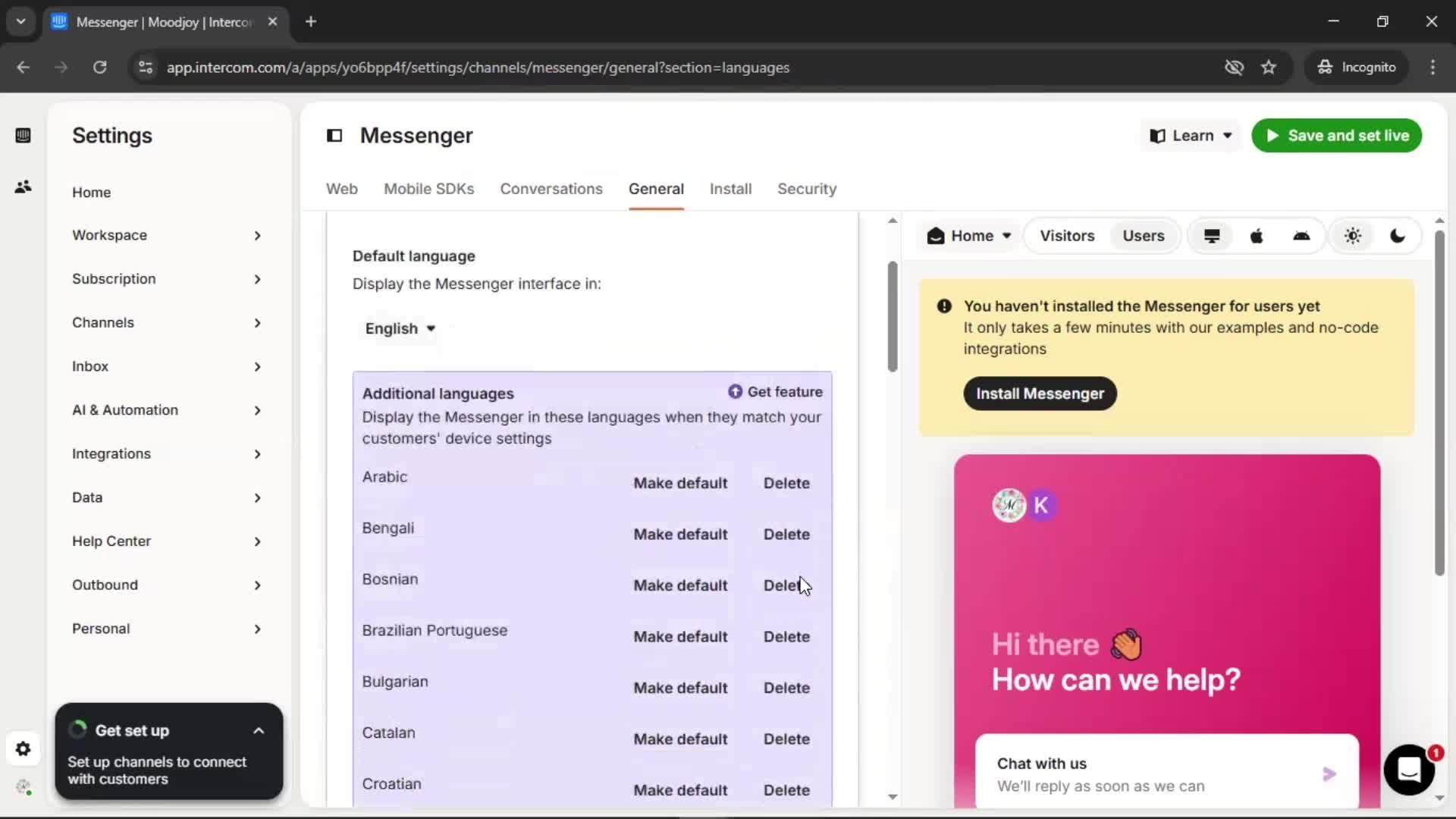Expand Inbox settings section
This screenshot has height=819, width=1456.
point(168,367)
